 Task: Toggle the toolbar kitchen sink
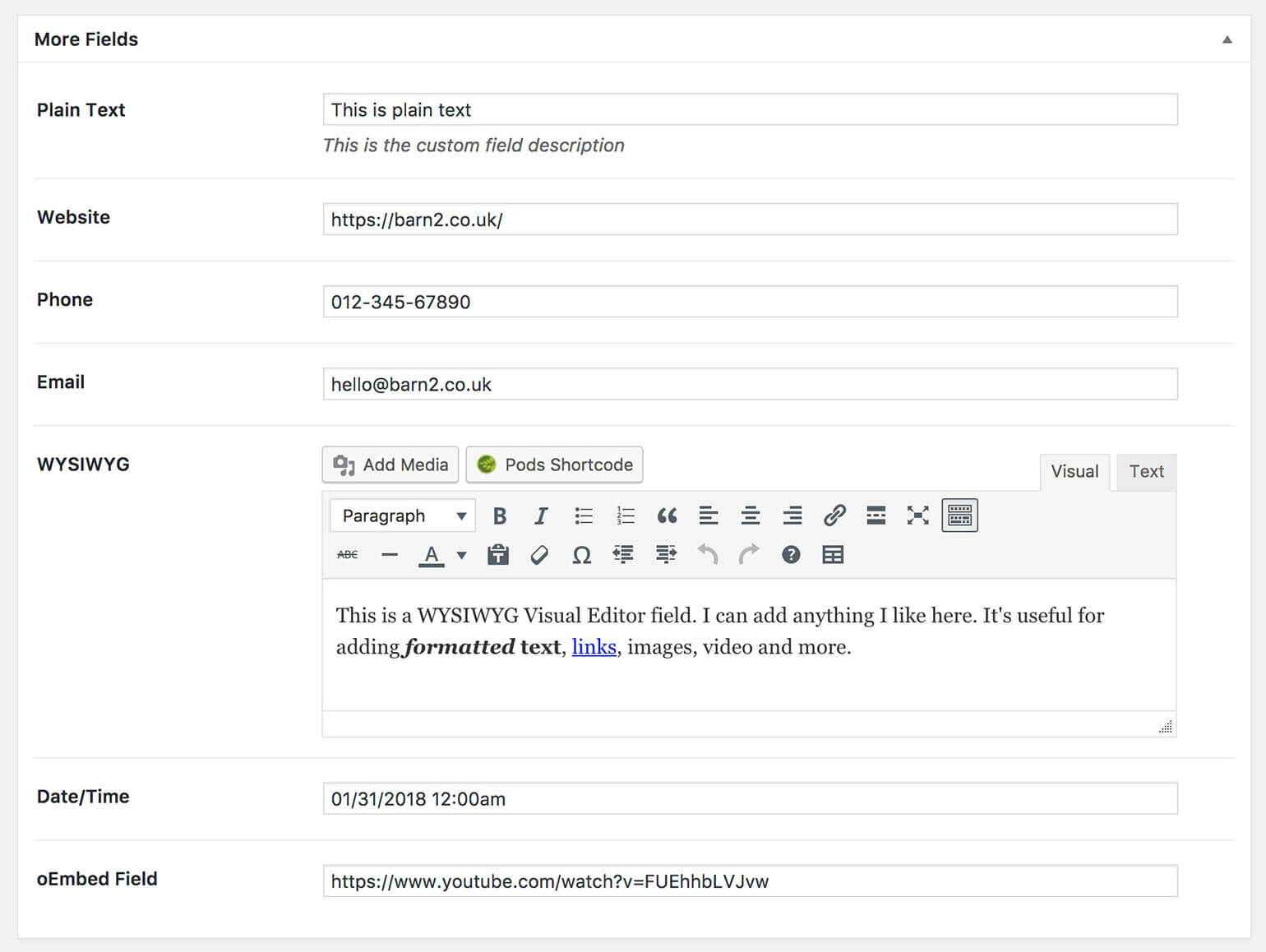point(959,515)
